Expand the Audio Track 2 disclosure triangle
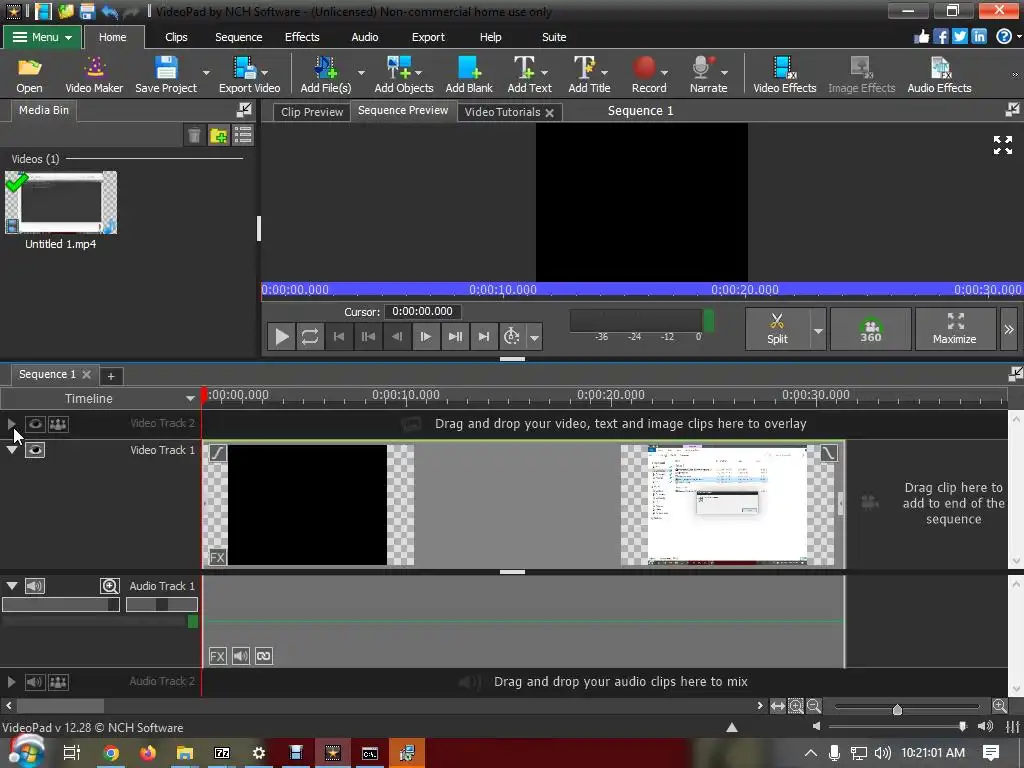This screenshot has width=1024, height=768. point(11,682)
